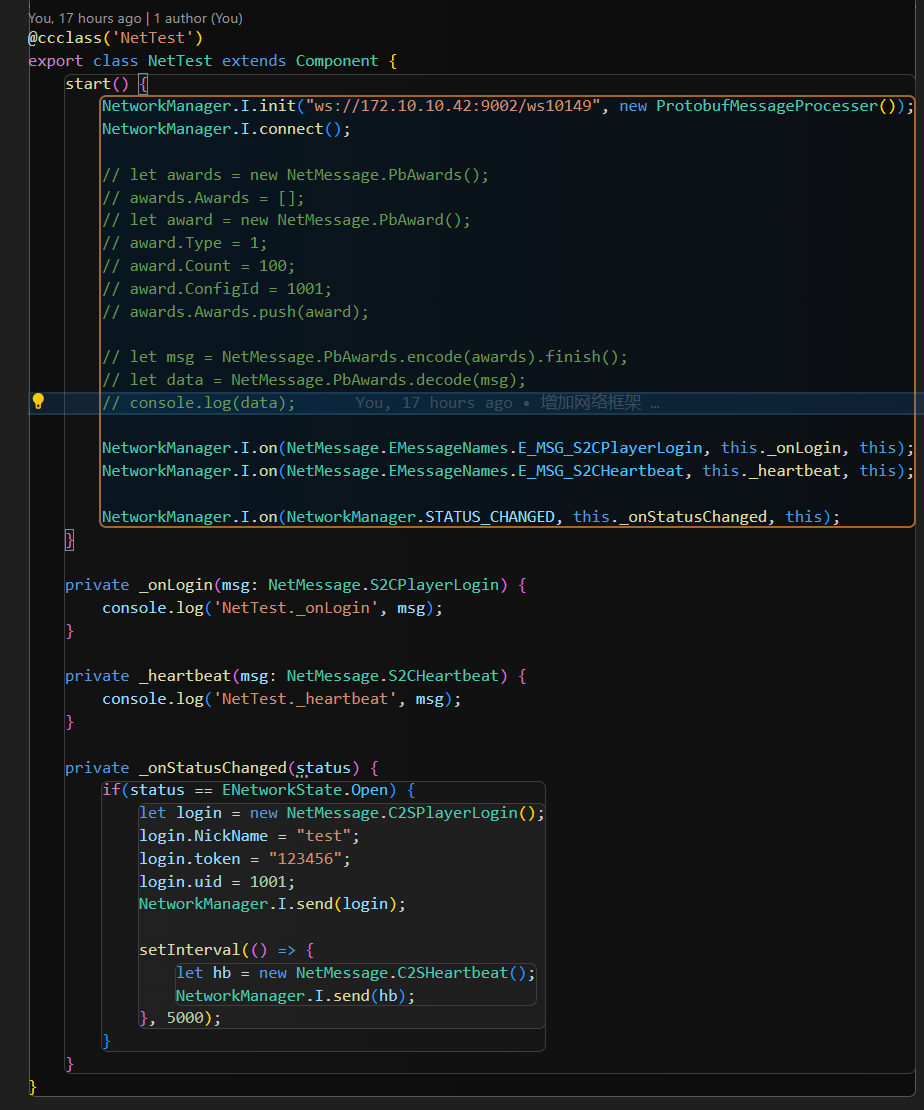Click the comment "// awards.Awards.push(award);"
This screenshot has height=1110, width=924.
[235, 312]
